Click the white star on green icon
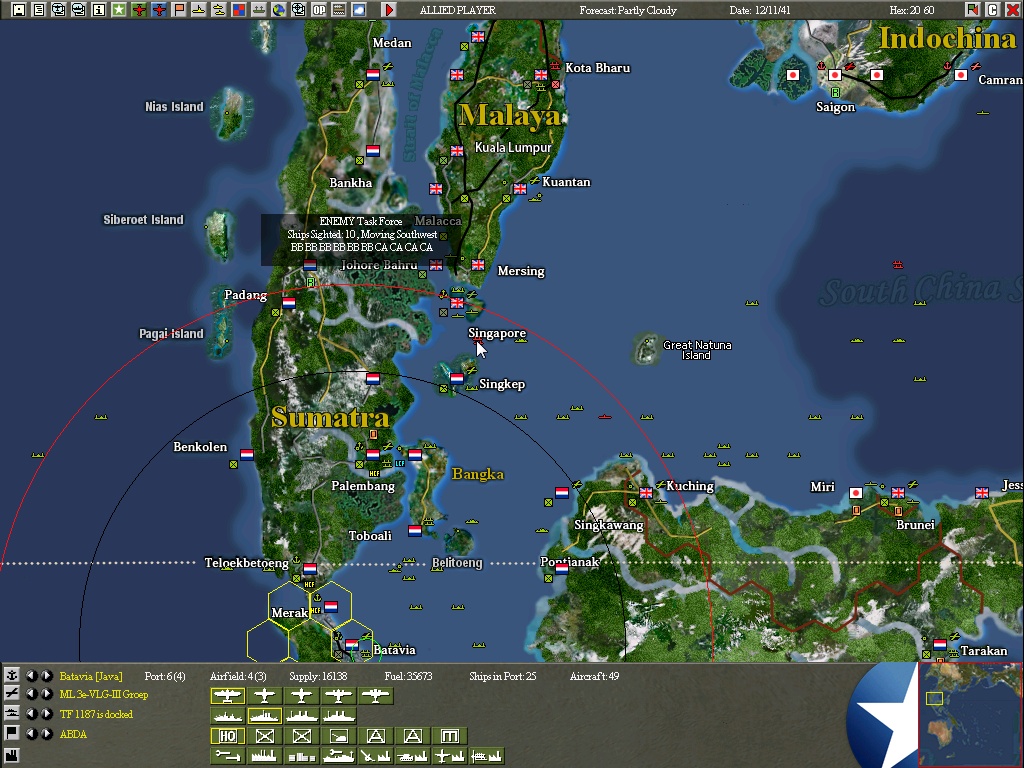 click(x=119, y=10)
